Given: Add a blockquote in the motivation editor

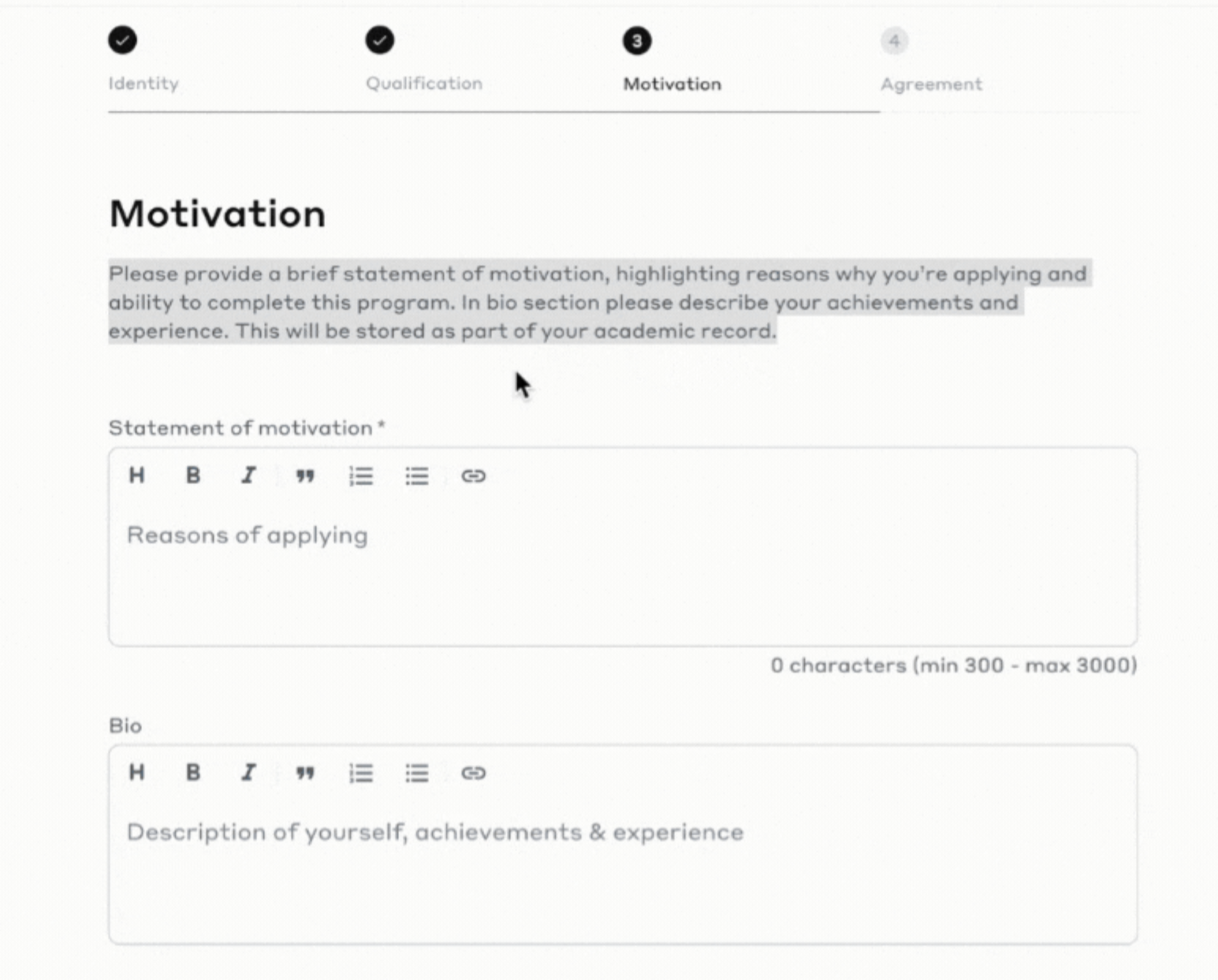Looking at the screenshot, I should [305, 475].
